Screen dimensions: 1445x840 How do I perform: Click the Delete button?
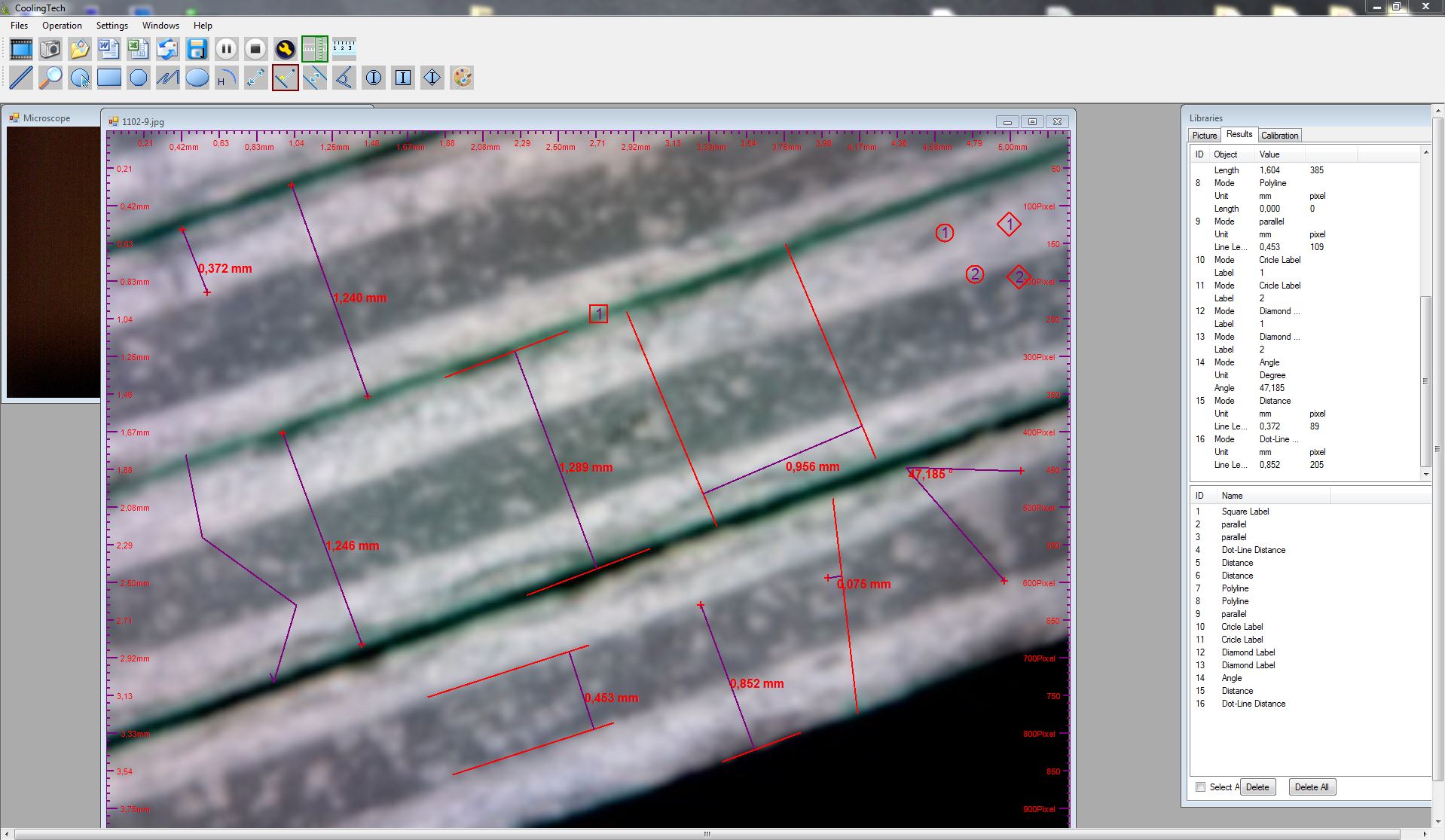click(x=1257, y=787)
